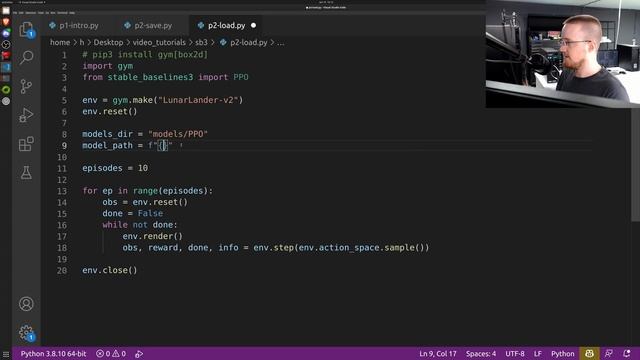Open the Extensions view
The height and width of the screenshot is (360, 640).
pos(26,144)
